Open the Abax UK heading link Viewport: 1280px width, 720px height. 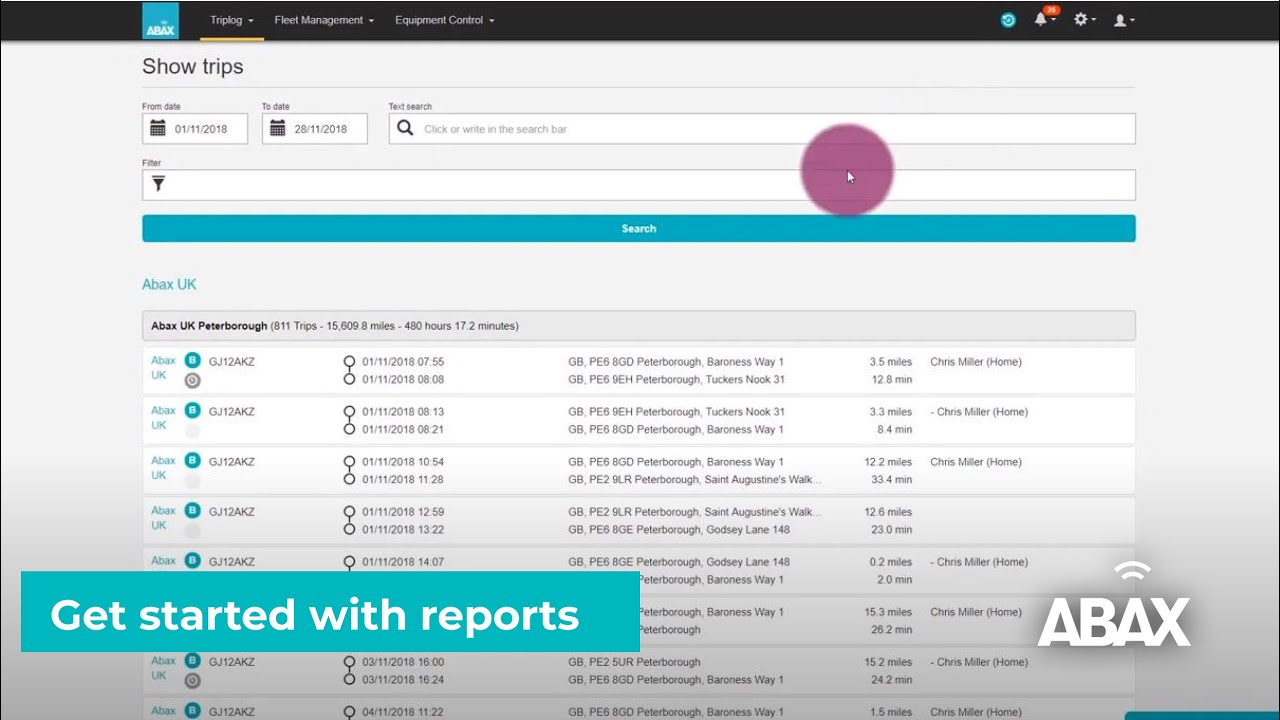pyautogui.click(x=169, y=284)
